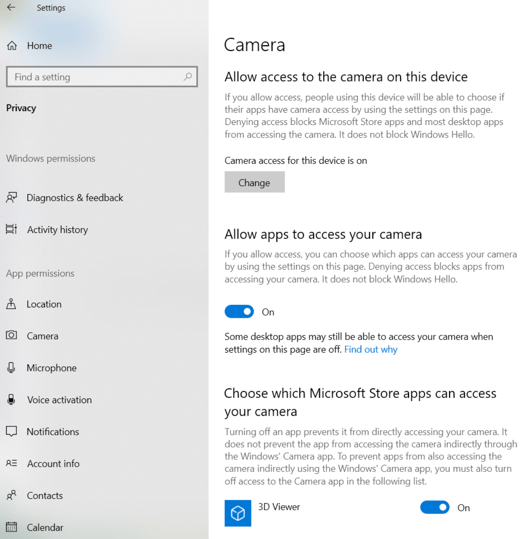Focus the Find a setting search field
This screenshot has width=525, height=539.
[102, 77]
